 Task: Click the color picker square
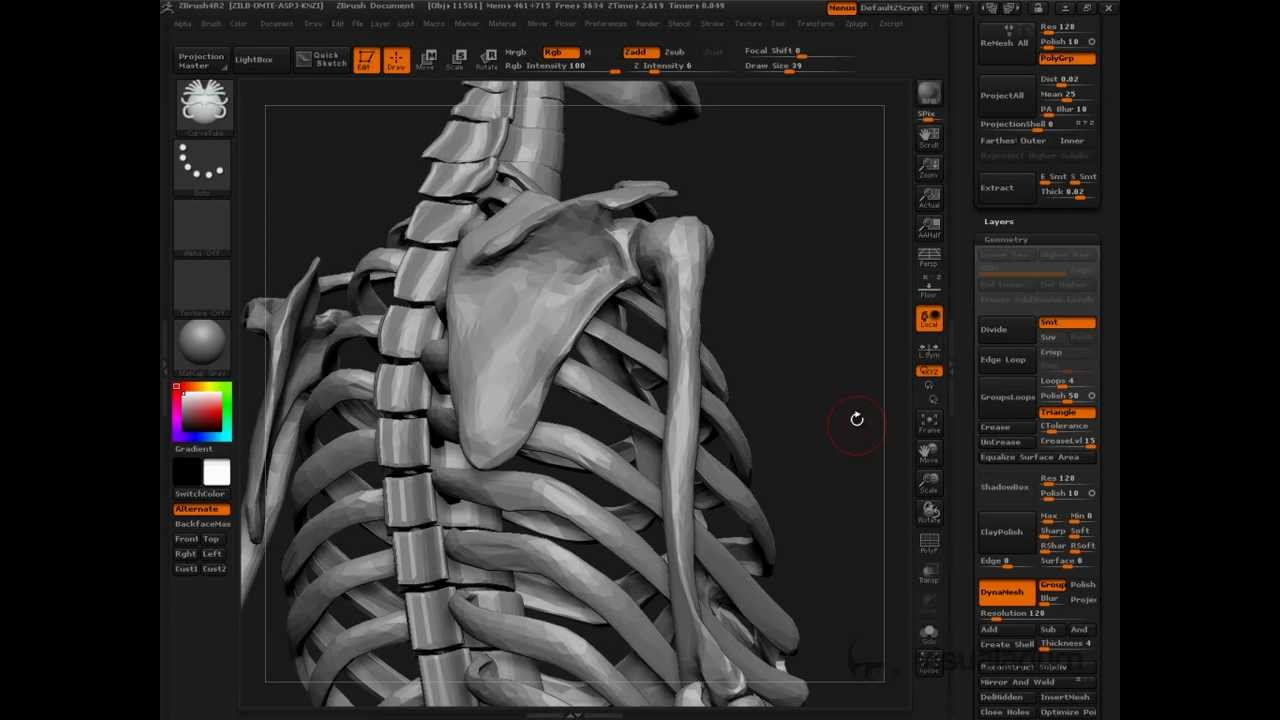tap(202, 411)
